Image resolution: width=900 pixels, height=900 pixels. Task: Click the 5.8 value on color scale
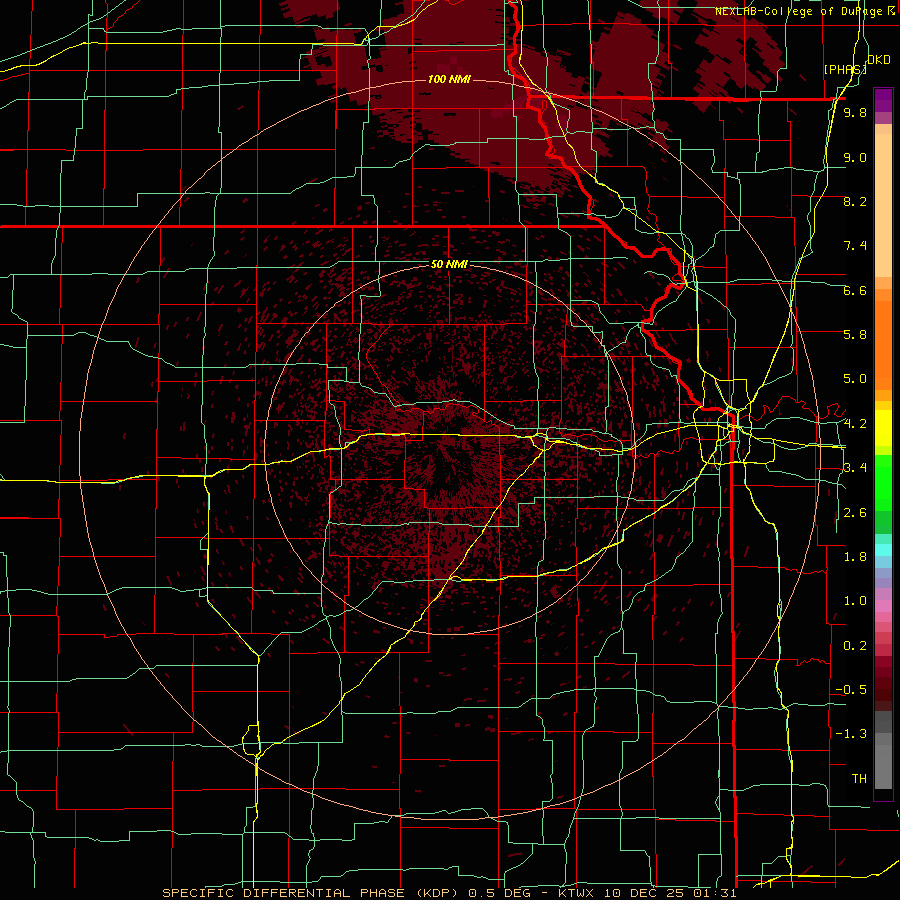(855, 335)
